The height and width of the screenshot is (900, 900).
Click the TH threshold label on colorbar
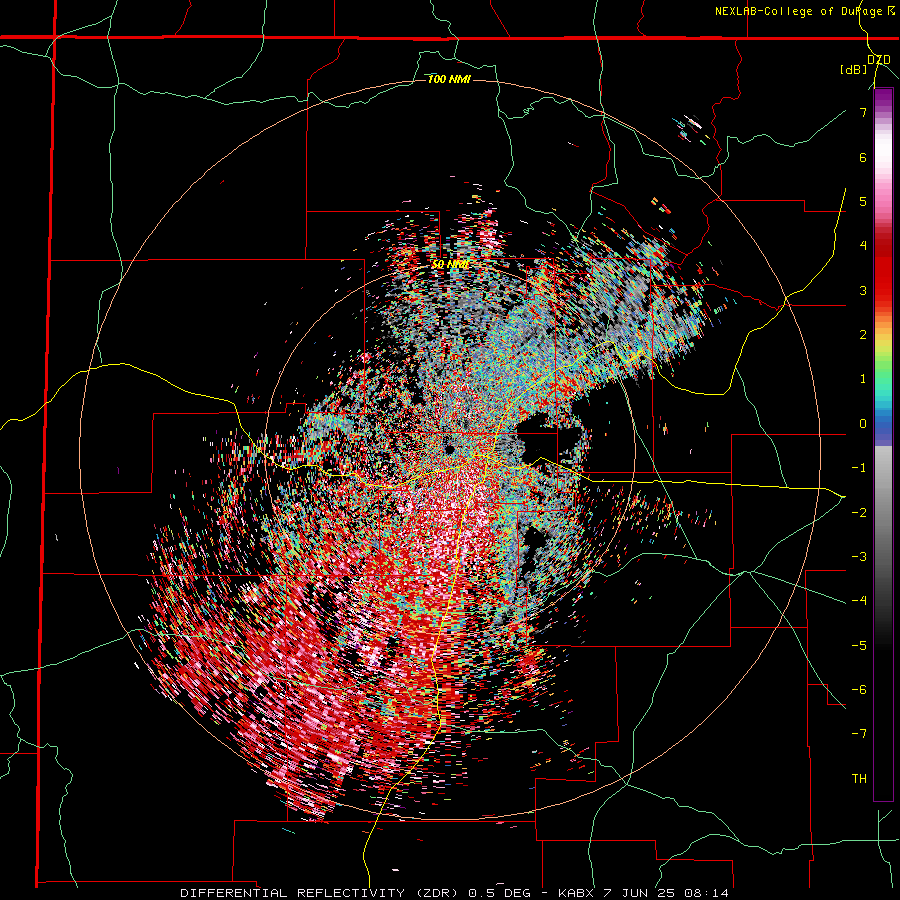tap(859, 778)
